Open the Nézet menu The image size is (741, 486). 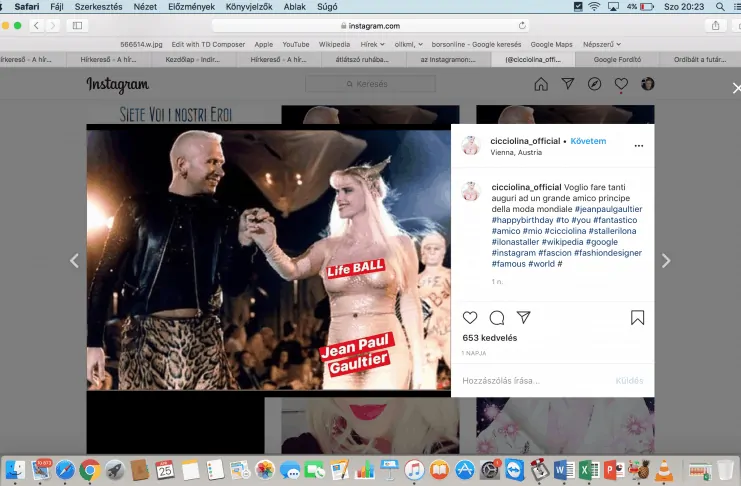click(145, 7)
